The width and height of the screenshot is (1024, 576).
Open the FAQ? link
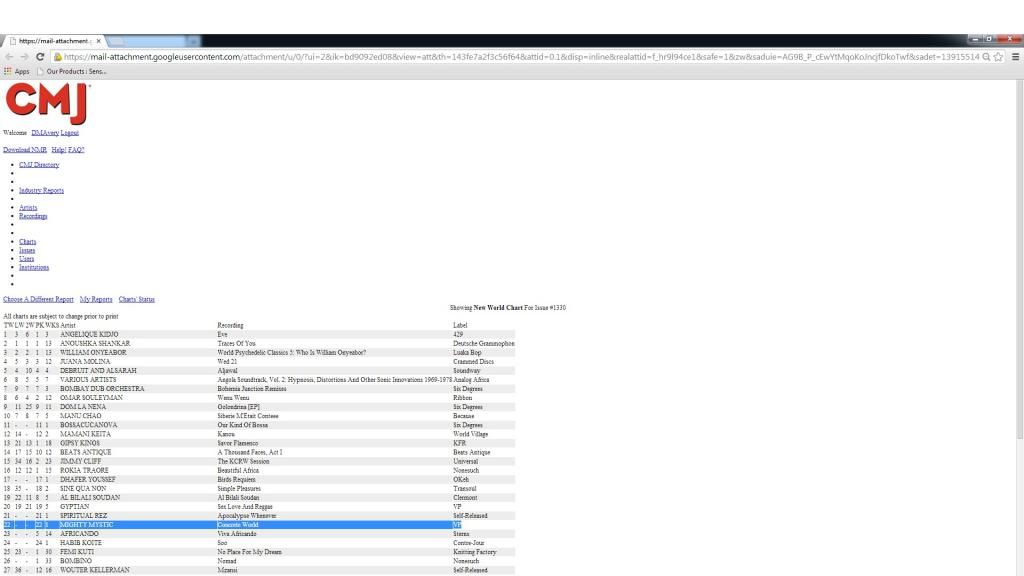pyautogui.click(x=76, y=150)
